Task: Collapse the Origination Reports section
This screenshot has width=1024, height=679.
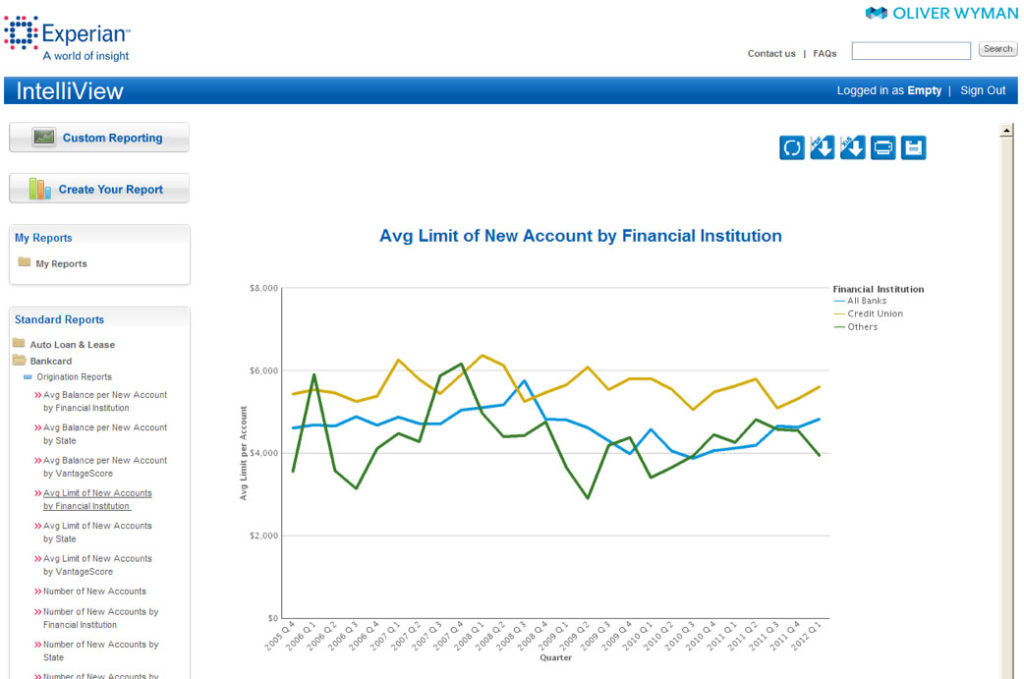Action: click(x=30, y=376)
